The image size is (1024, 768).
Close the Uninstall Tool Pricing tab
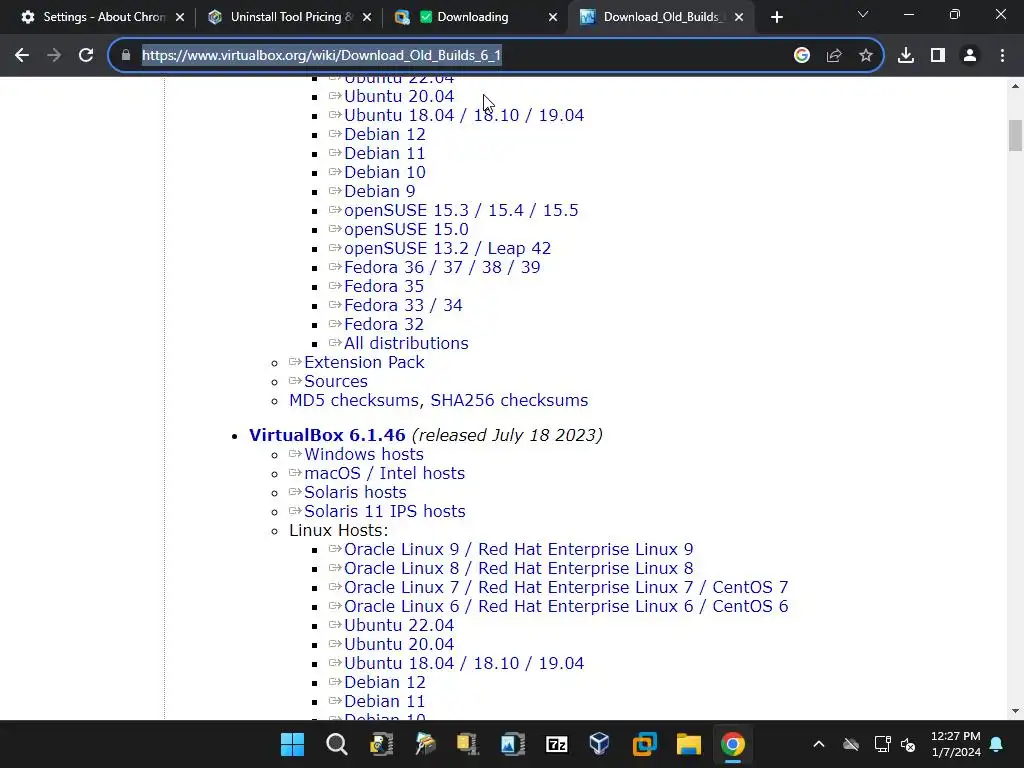coord(367,18)
